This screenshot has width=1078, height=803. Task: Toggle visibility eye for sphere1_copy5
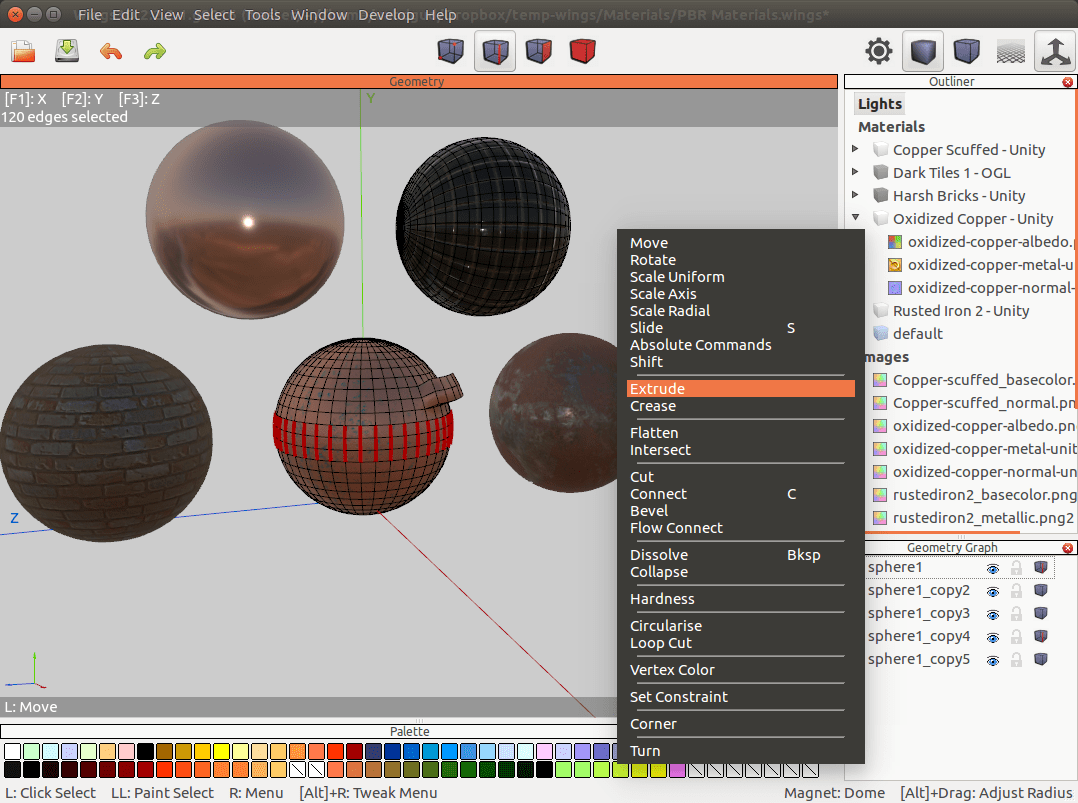click(993, 661)
